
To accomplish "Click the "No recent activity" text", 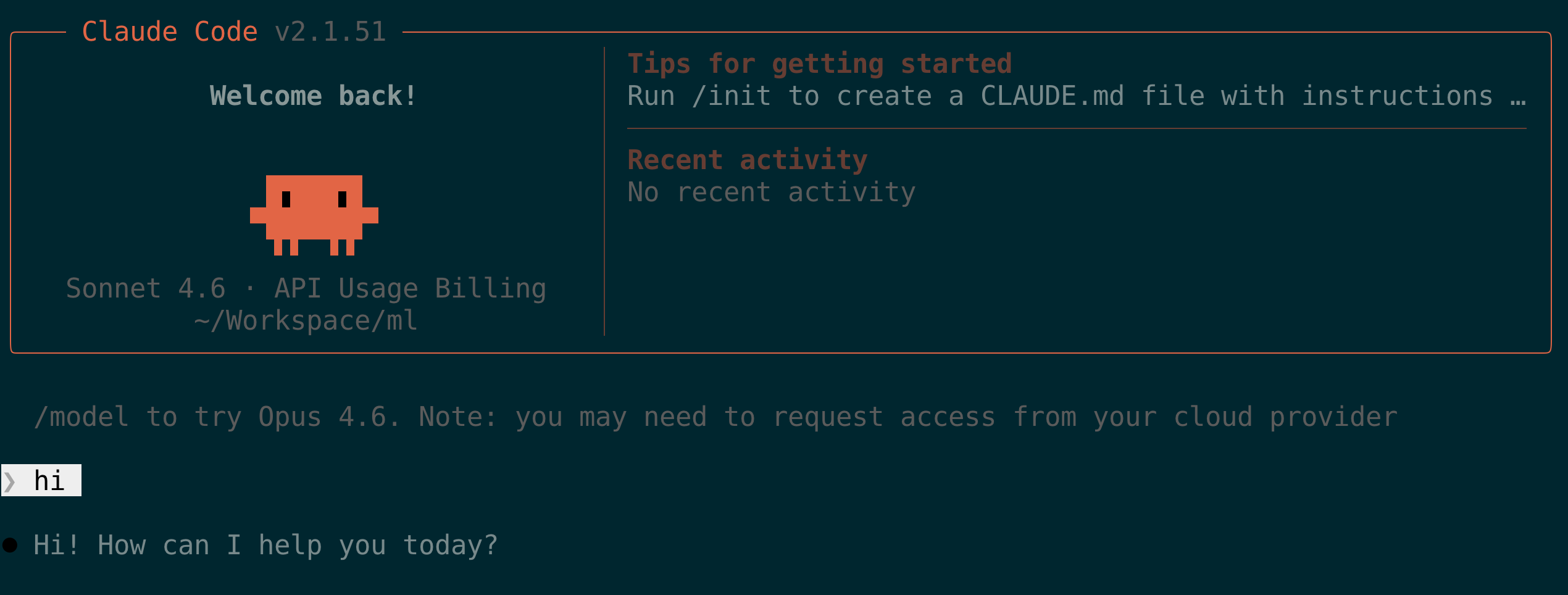I will coord(771,192).
